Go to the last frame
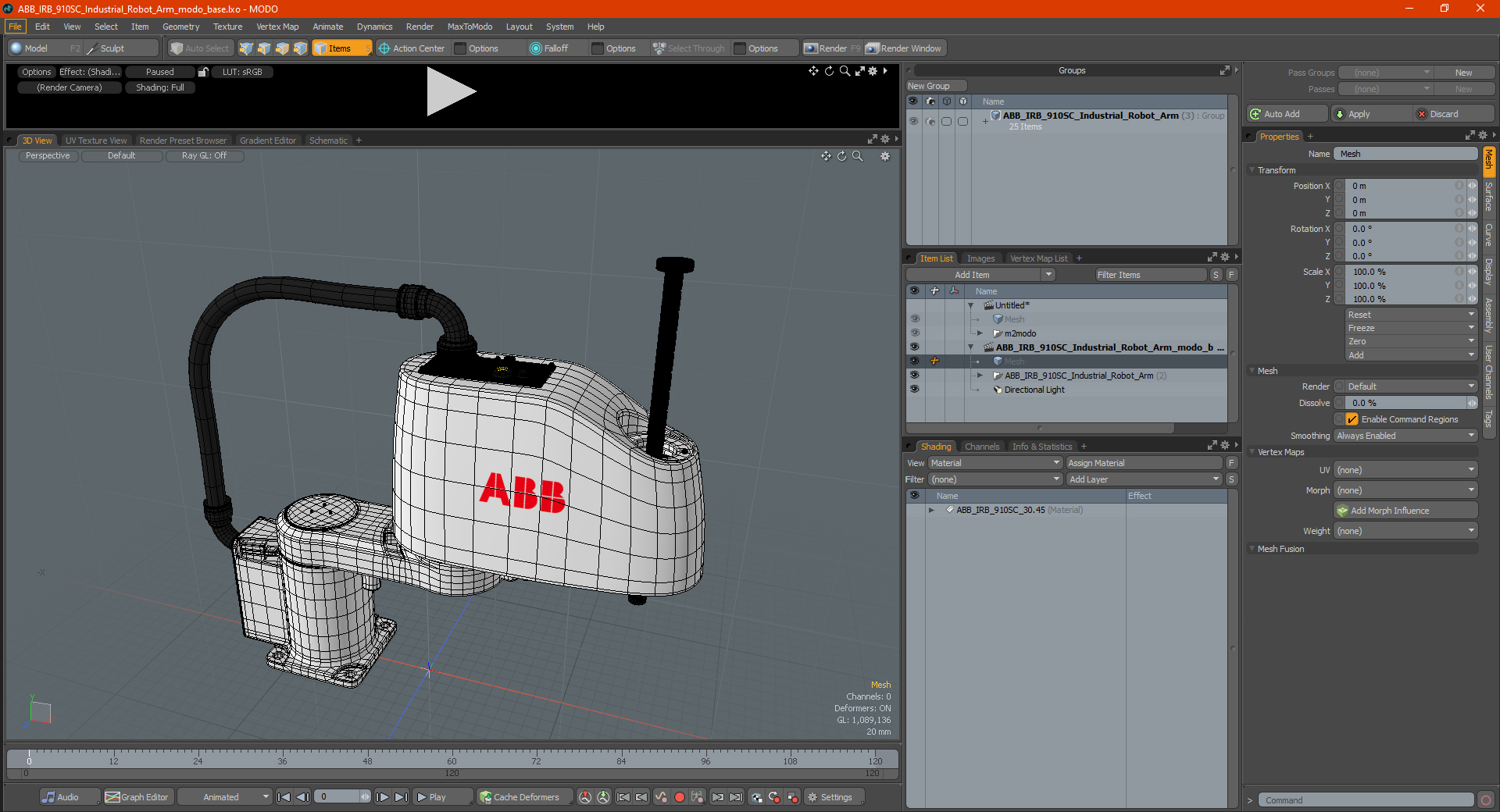Image resolution: width=1500 pixels, height=812 pixels. [x=401, y=797]
